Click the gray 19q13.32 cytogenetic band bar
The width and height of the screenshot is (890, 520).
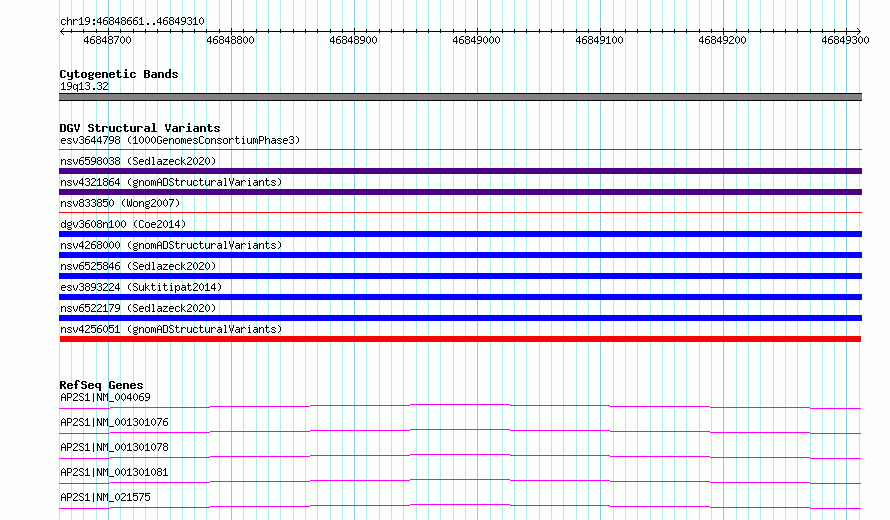460,97
